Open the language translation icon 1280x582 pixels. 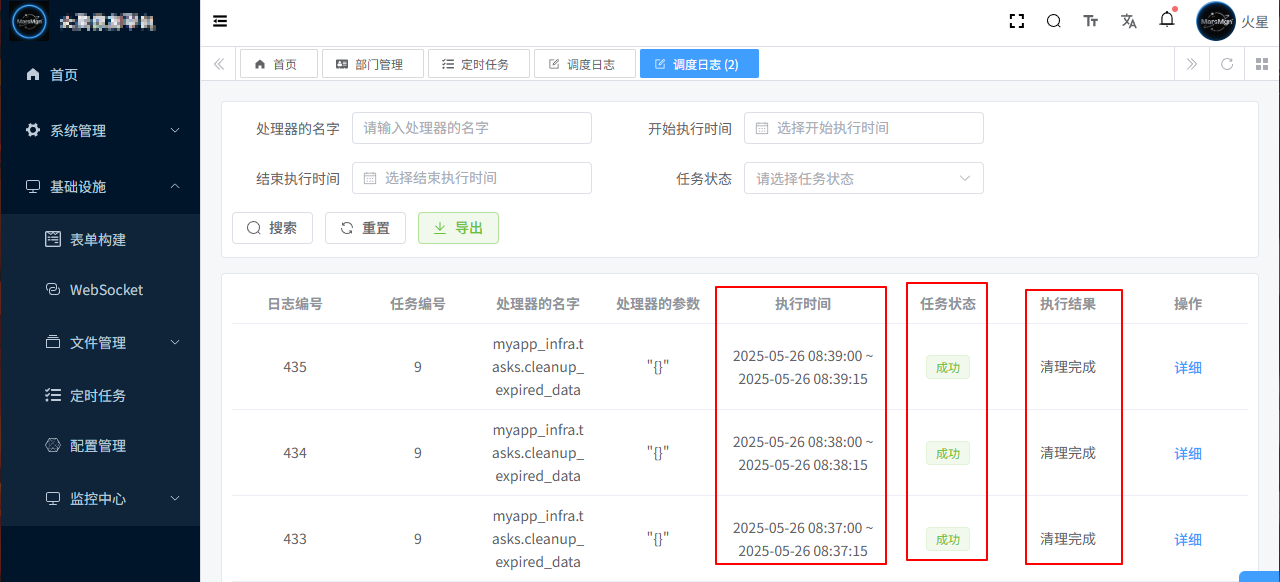pos(1129,21)
